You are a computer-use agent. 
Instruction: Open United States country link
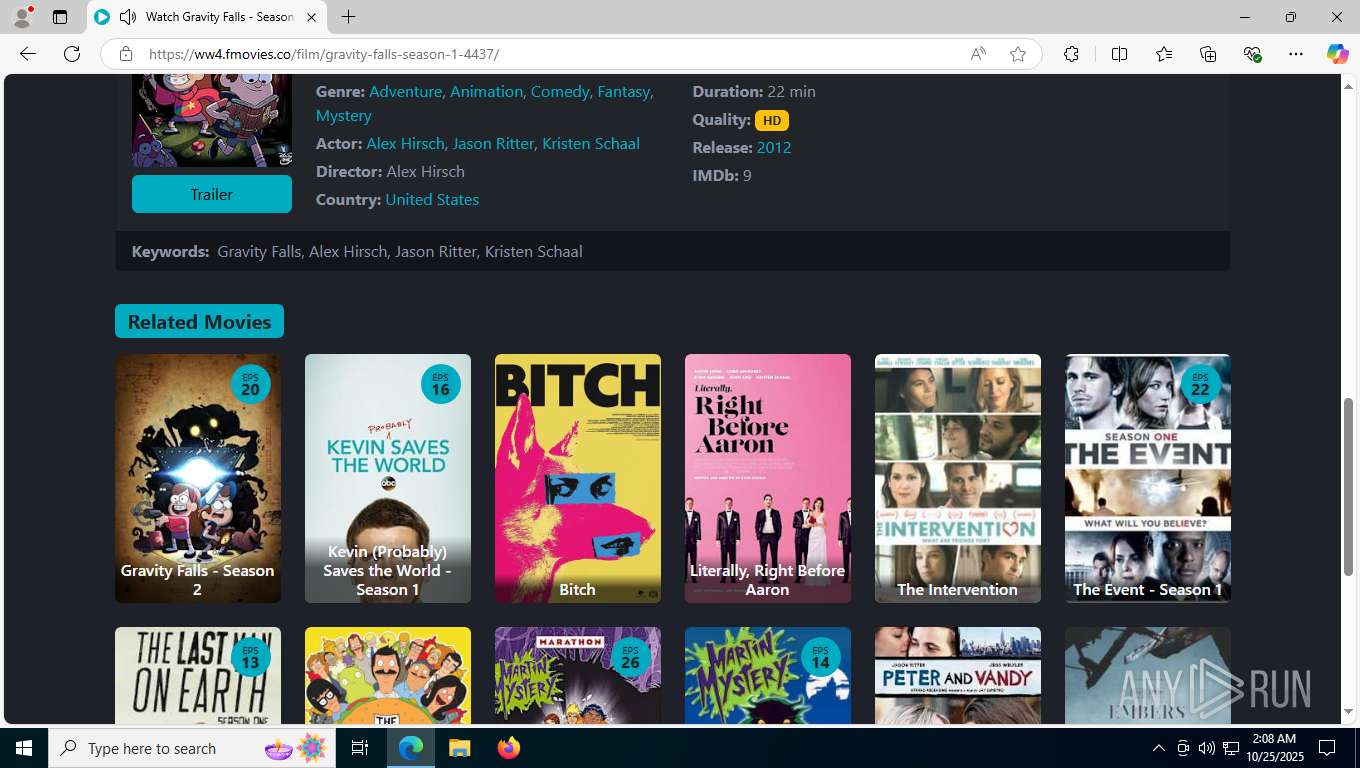432,199
